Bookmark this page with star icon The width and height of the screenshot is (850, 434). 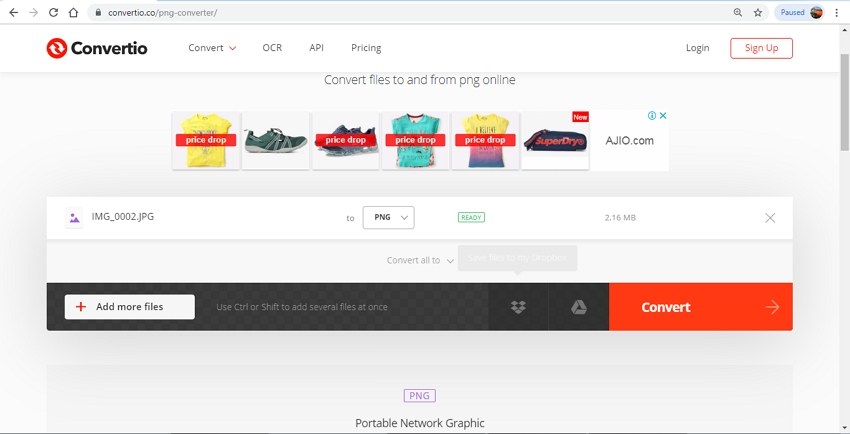[758, 13]
